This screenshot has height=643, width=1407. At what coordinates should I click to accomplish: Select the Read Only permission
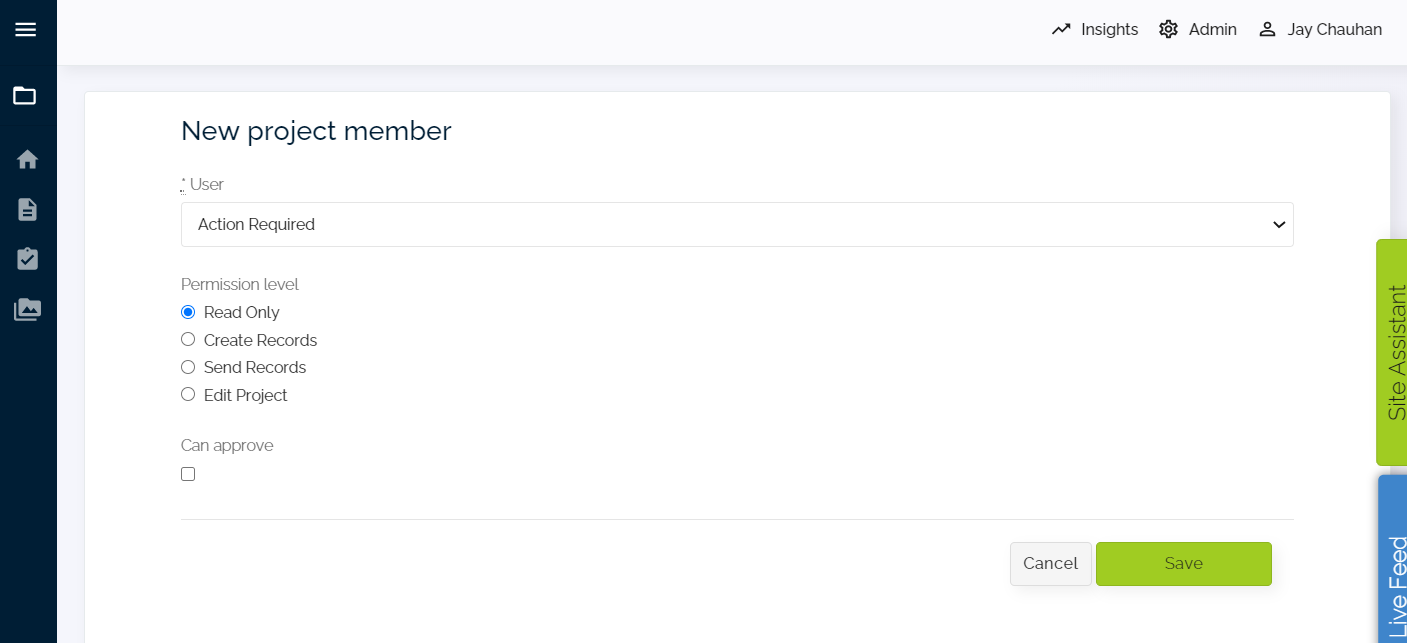tap(188, 312)
